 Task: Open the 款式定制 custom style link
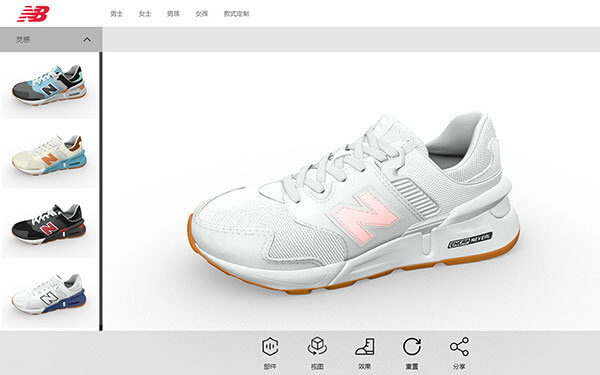(236, 14)
